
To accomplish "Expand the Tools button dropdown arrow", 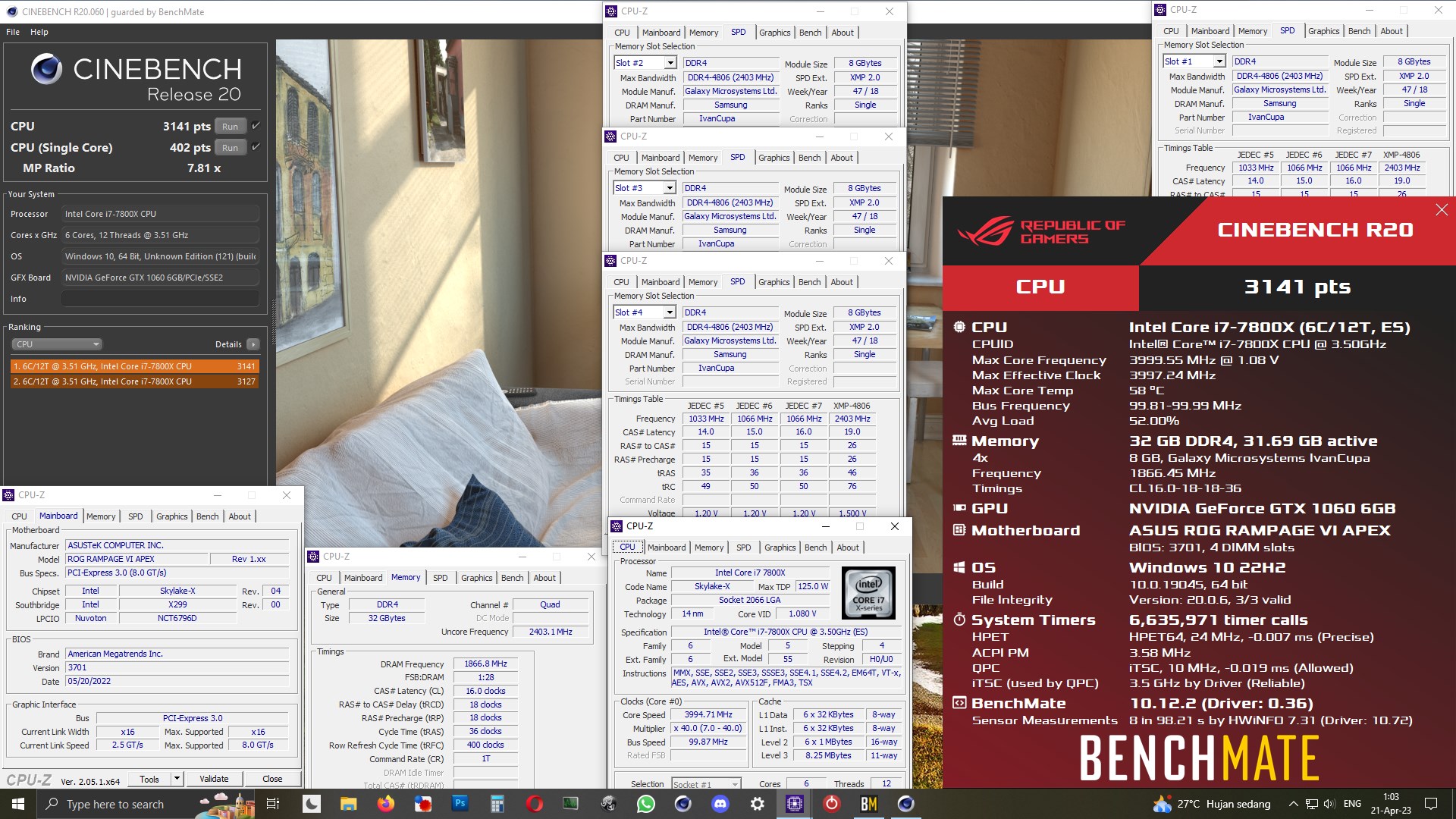I will [x=177, y=779].
